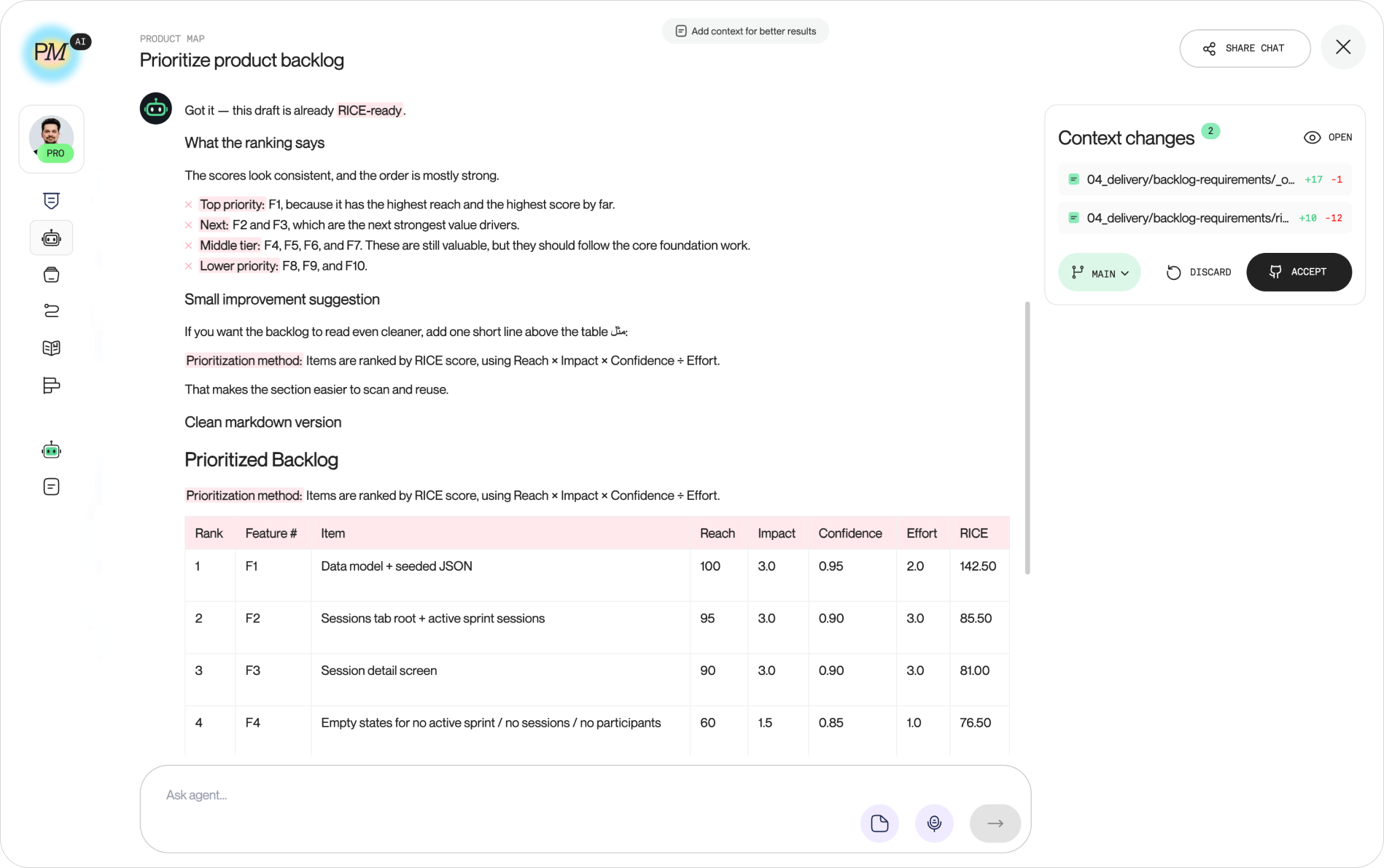The image size is (1384, 868).
Task: Click Add context for better results
Action: 745,31
